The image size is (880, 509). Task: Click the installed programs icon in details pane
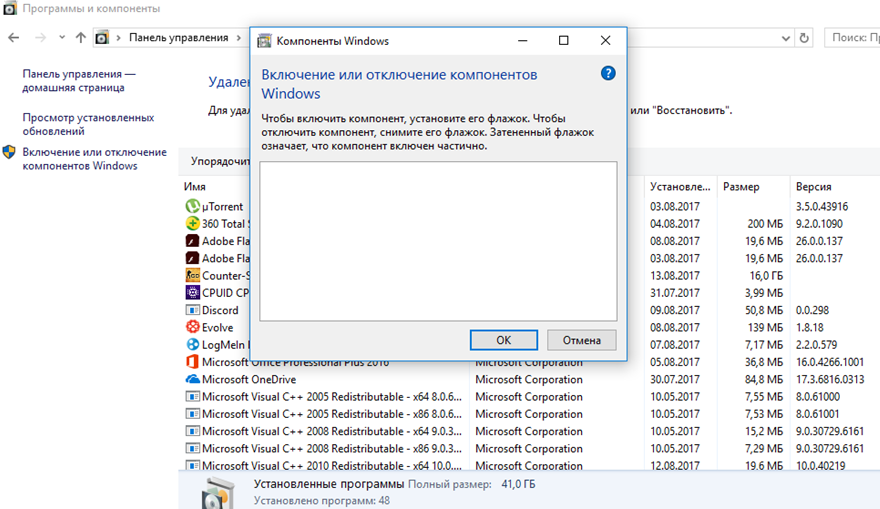(x=217, y=494)
